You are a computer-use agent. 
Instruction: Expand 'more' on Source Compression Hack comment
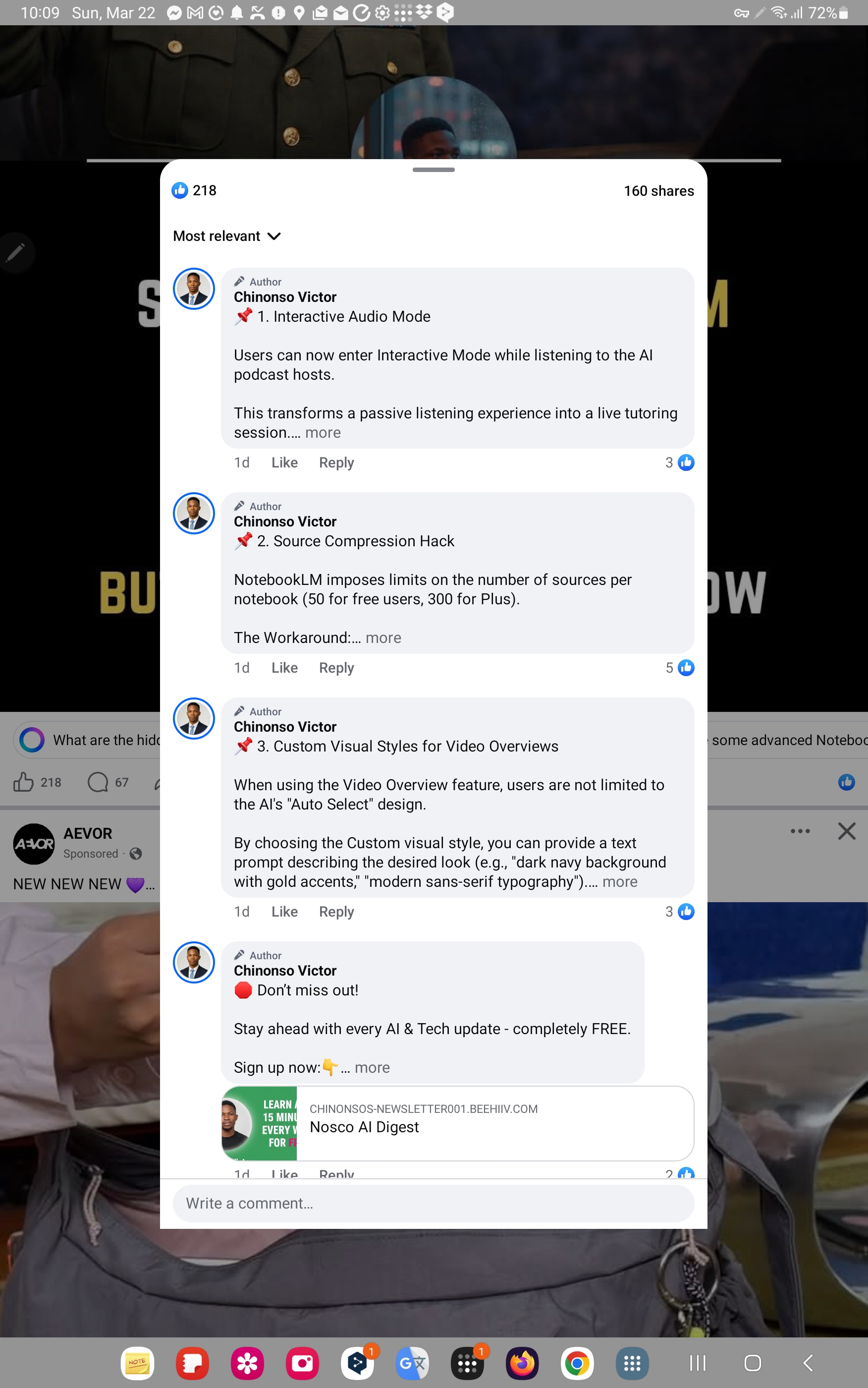coord(383,637)
